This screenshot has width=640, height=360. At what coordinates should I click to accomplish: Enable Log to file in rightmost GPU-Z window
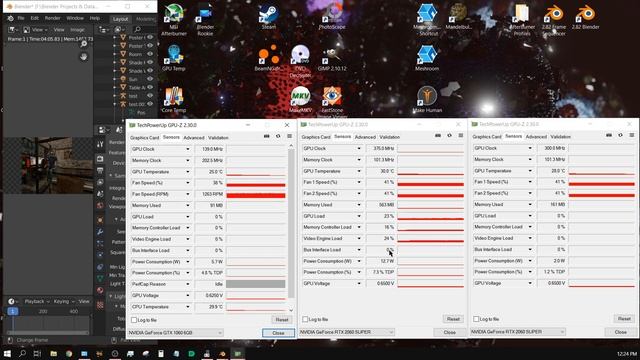pos(476,319)
